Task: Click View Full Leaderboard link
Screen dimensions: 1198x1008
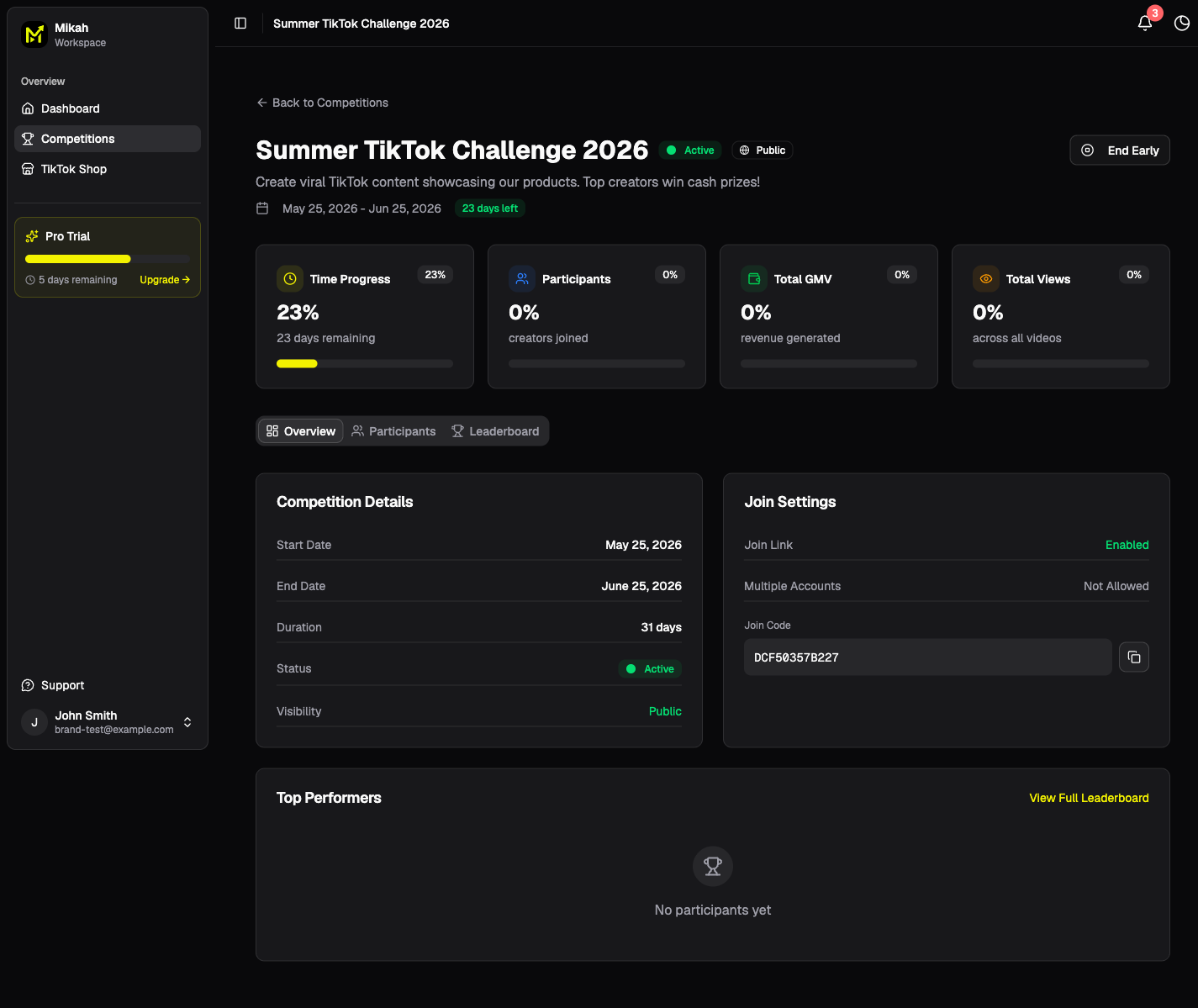Action: (x=1089, y=798)
